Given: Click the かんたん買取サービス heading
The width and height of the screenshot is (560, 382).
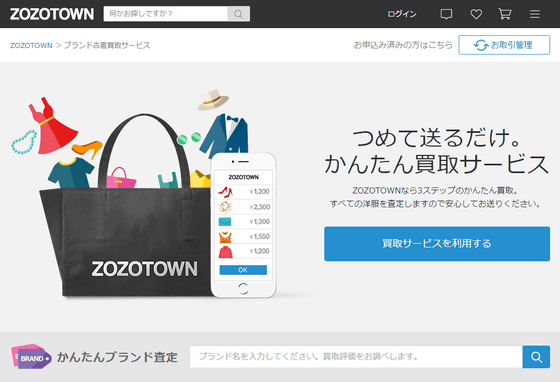Looking at the screenshot, I should click(436, 164).
